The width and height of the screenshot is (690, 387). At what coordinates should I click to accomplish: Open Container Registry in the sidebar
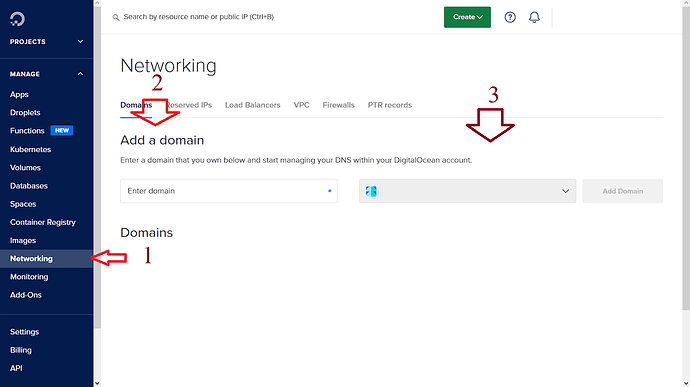[43, 222]
